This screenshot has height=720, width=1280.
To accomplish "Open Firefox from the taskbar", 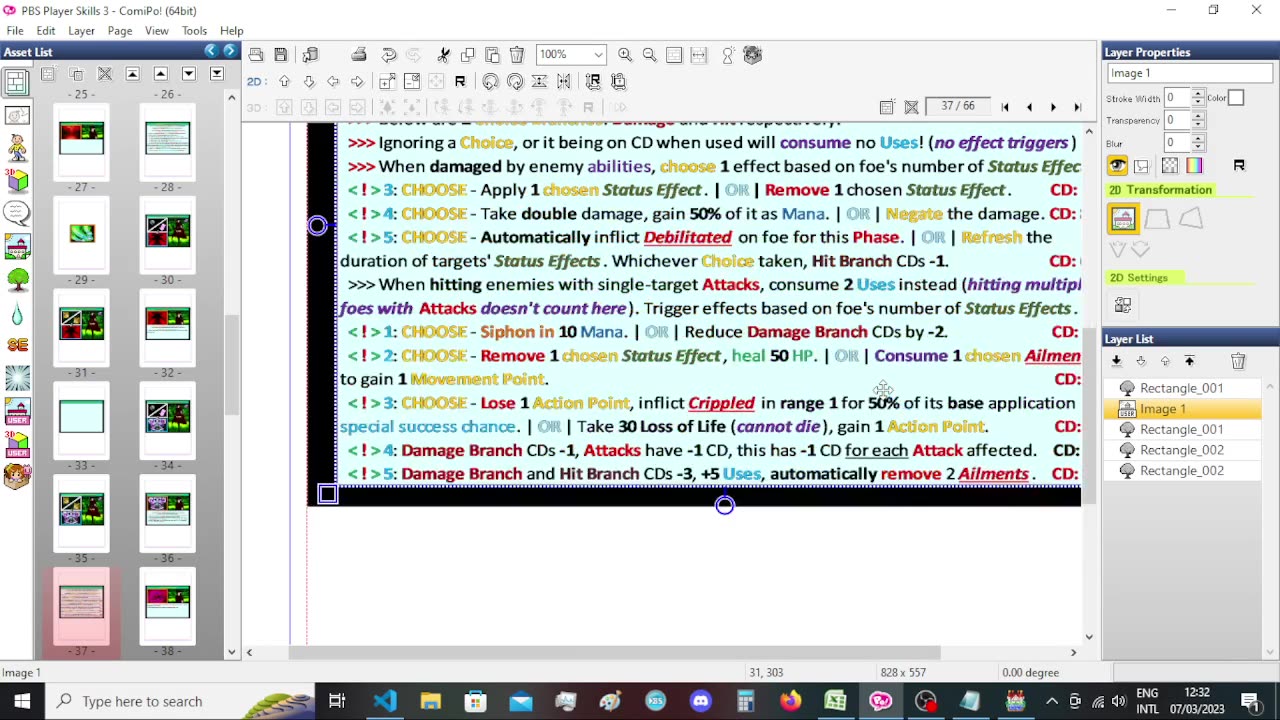I will coord(790,701).
